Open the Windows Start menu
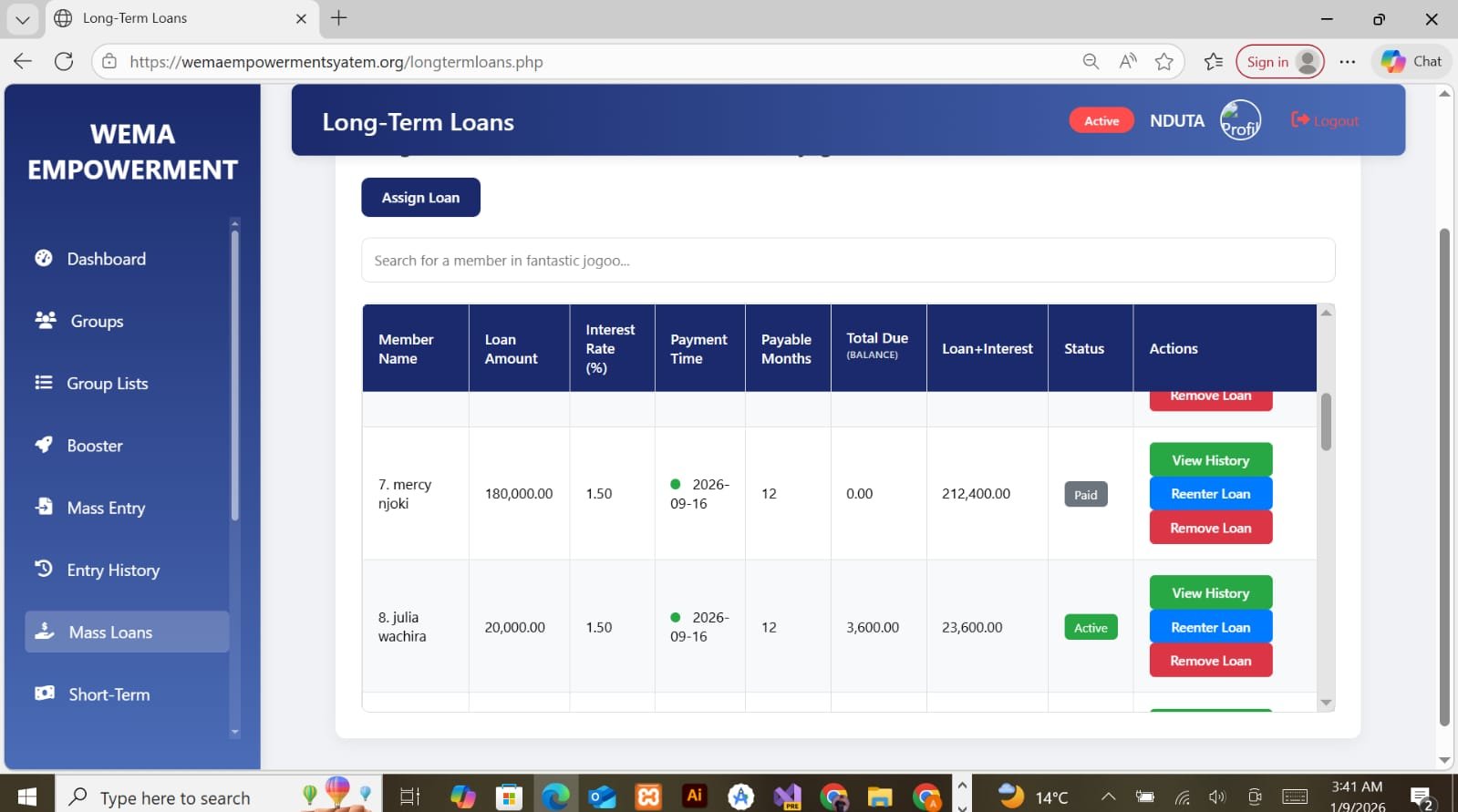This screenshot has width=1458, height=812. (x=27, y=797)
